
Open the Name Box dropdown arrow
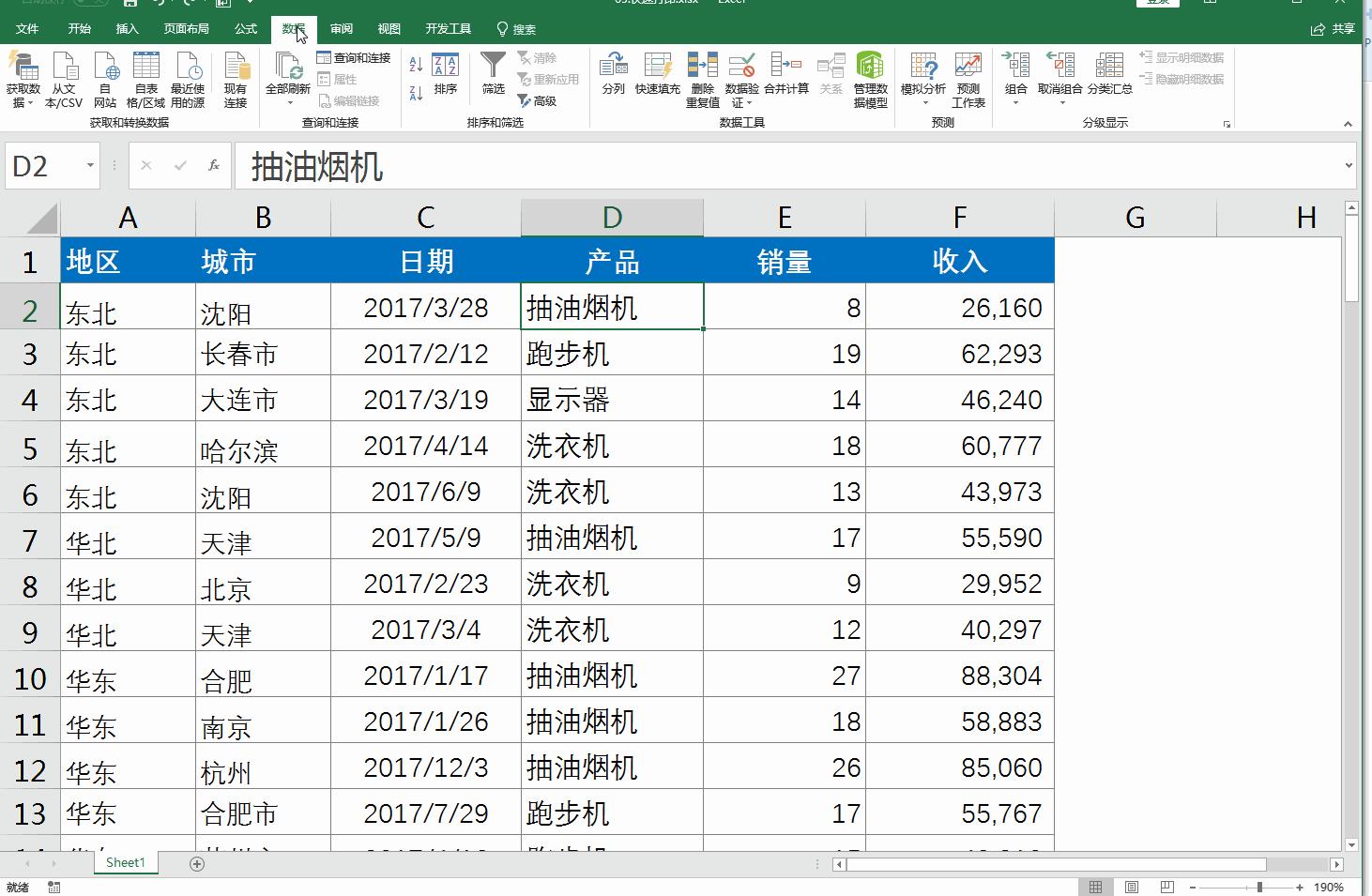coord(90,166)
